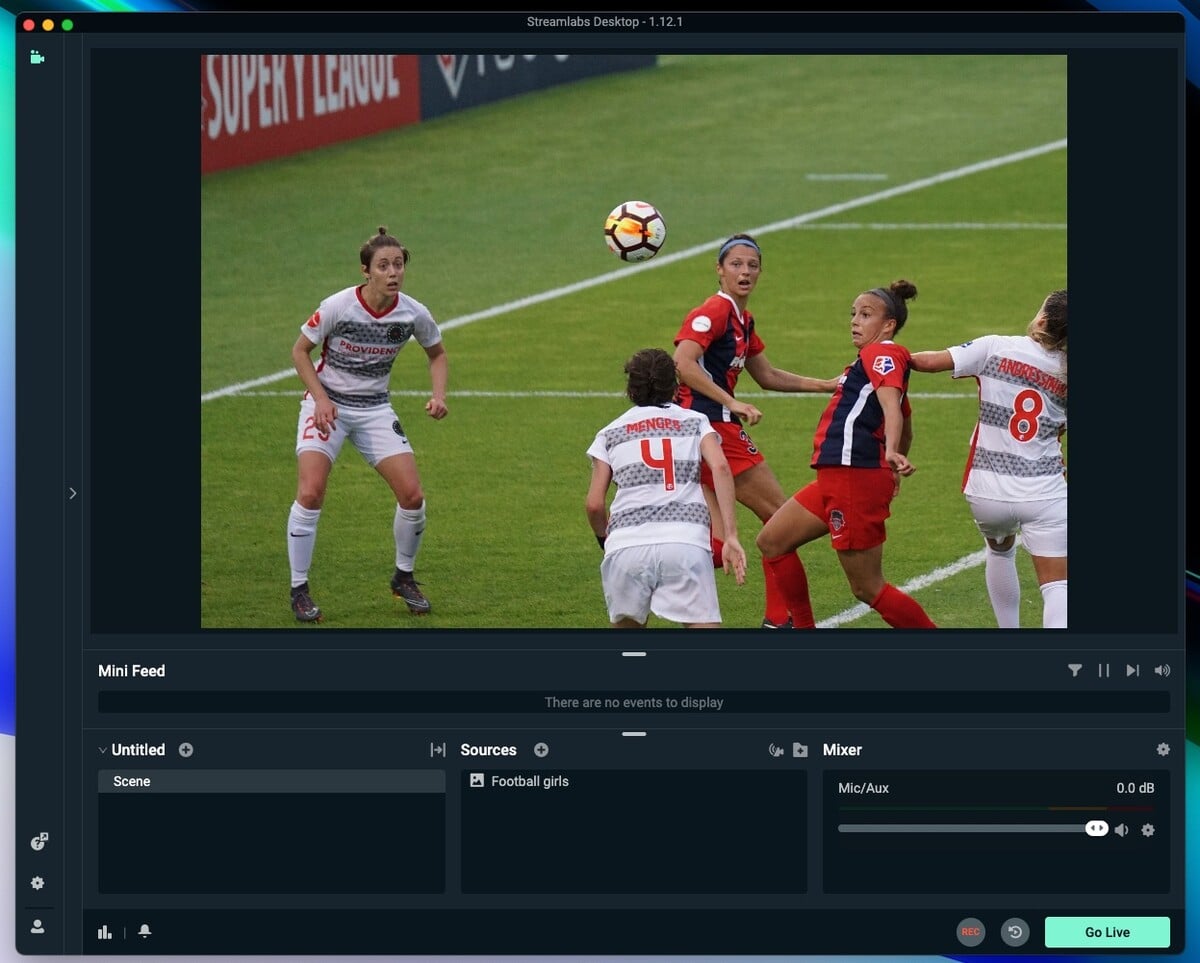Expand the left sidebar panel
This screenshot has height=963, width=1200.
click(72, 493)
